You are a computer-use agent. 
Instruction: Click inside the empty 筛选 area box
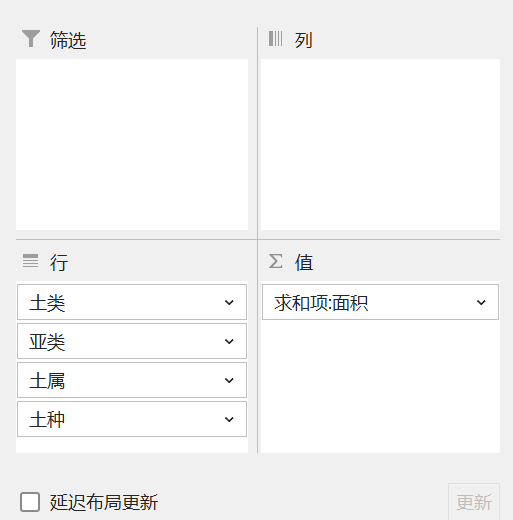tap(132, 144)
